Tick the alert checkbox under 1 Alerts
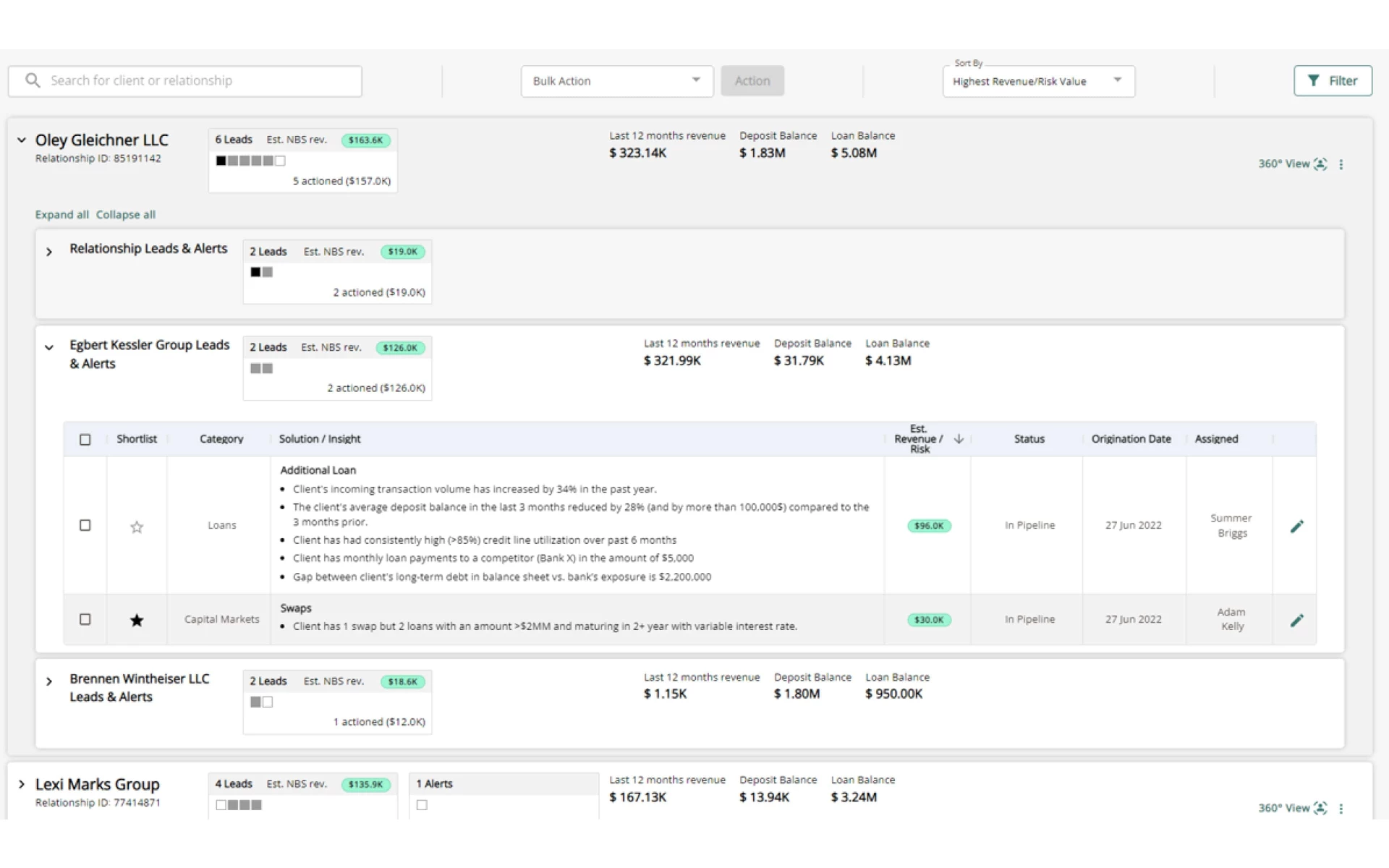This screenshot has width=1389, height=868. [x=422, y=804]
